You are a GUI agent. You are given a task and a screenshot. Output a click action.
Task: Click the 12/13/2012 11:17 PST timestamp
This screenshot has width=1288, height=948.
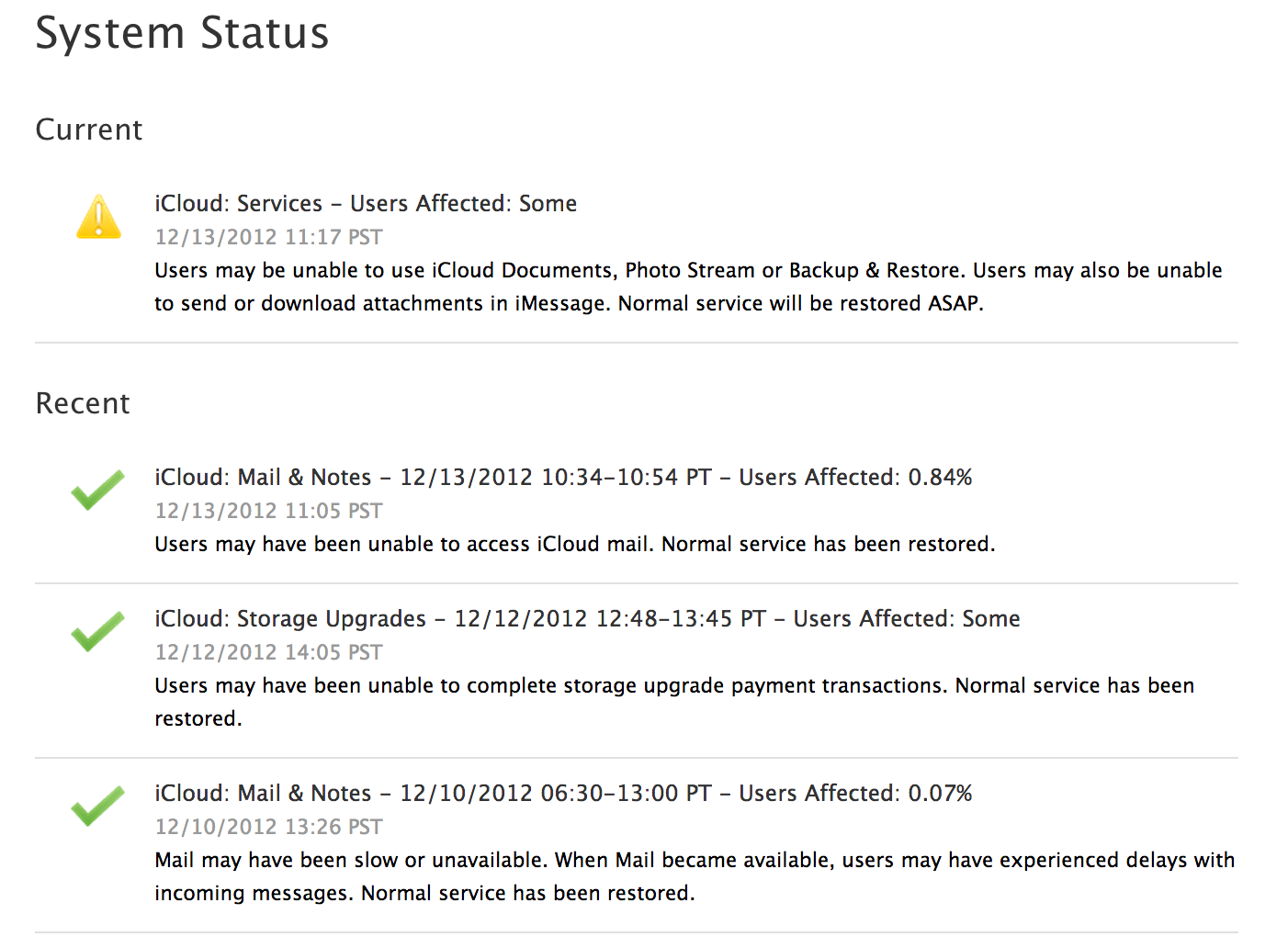pos(268,237)
